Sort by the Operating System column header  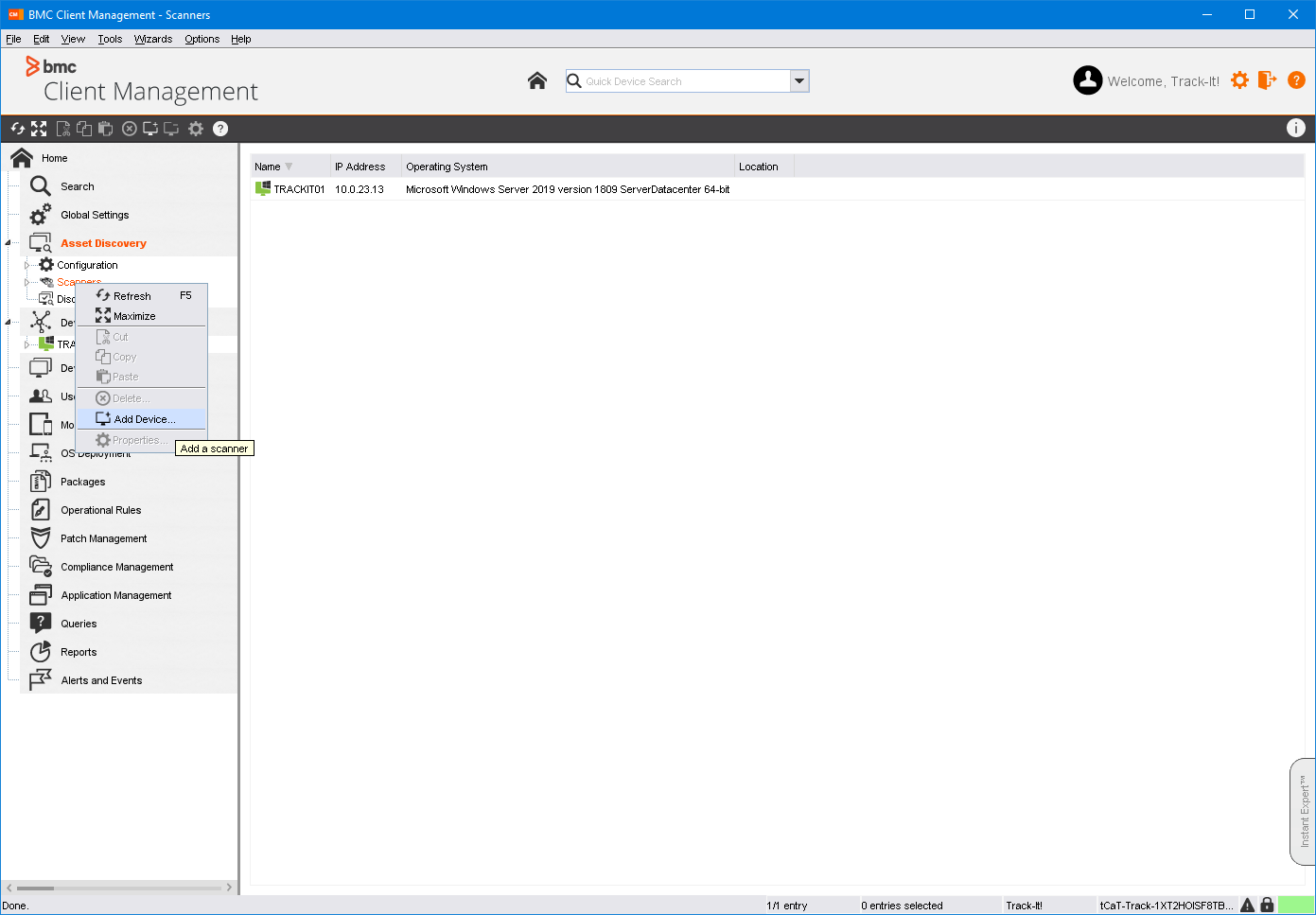point(568,167)
